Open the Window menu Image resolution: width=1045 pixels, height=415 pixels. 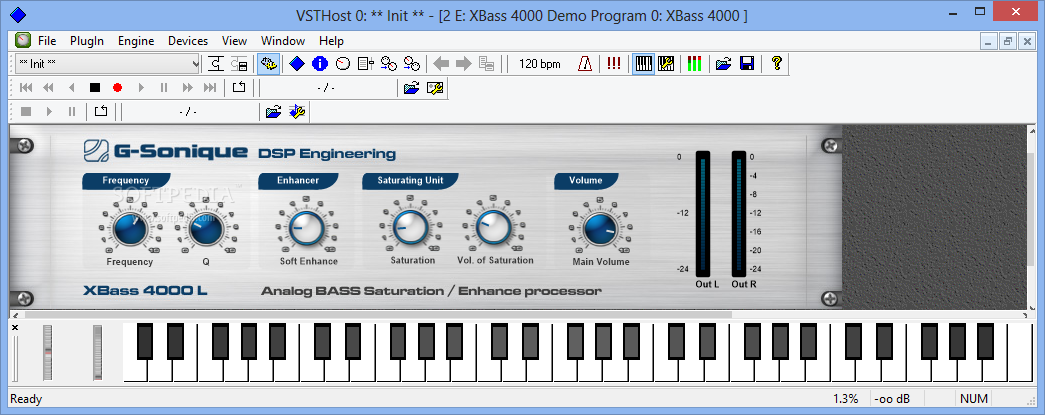[x=283, y=41]
